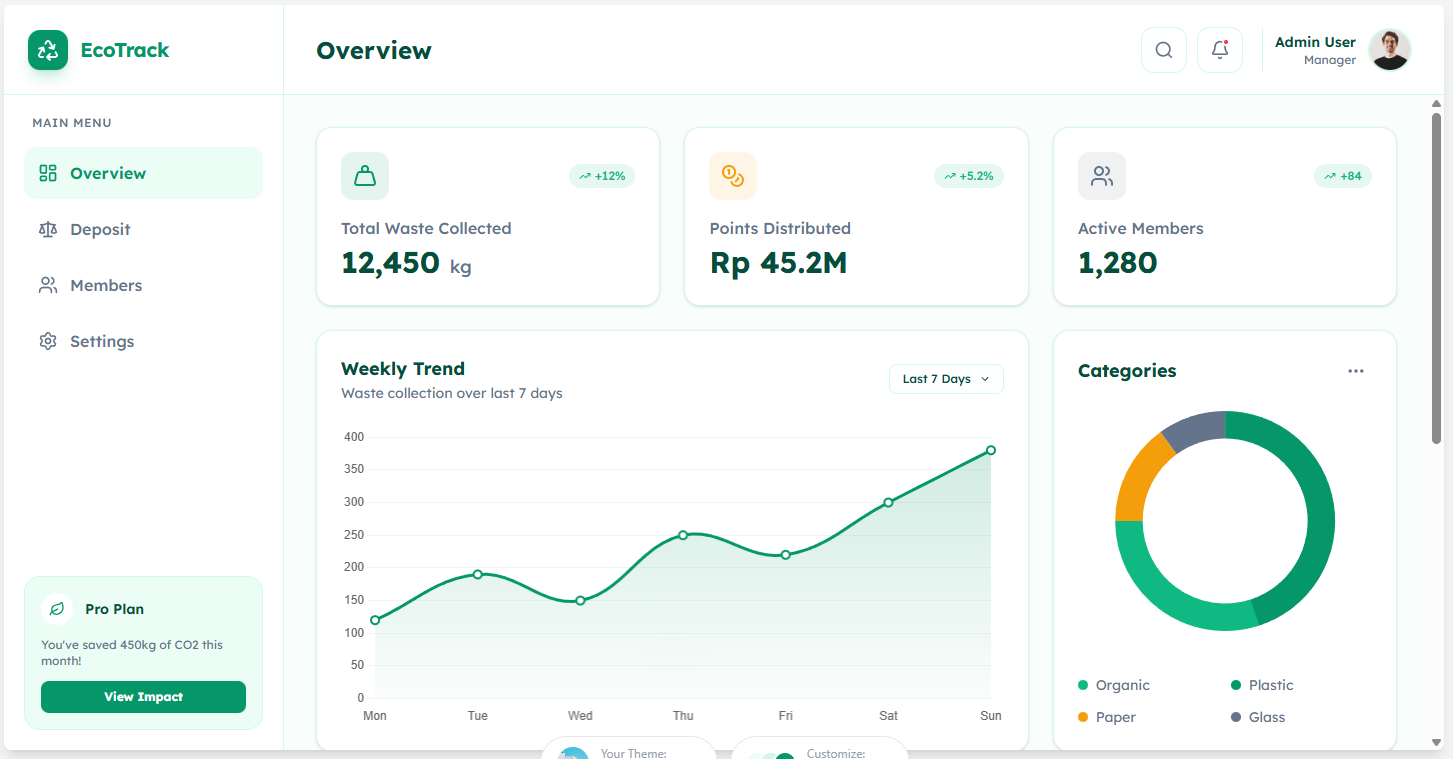Viewport: 1453px width, 759px height.
Task: Open the Last 7 Days dropdown
Action: [x=945, y=379]
